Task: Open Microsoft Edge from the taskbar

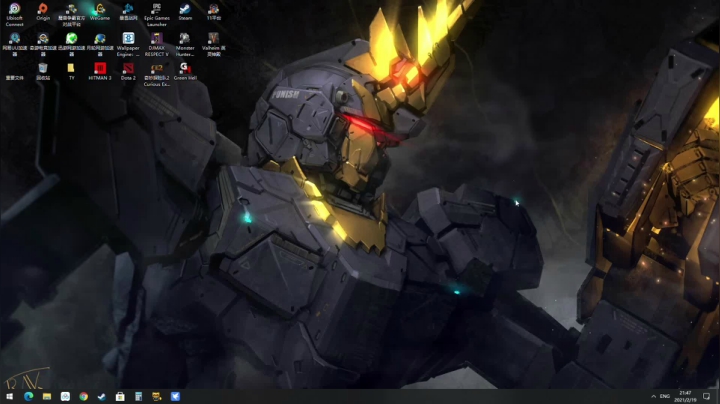Action: tap(28, 396)
